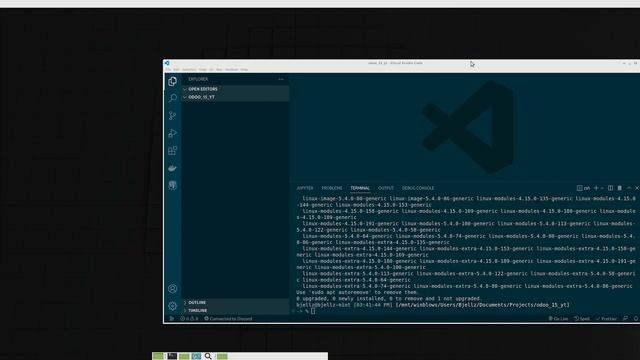Click the Prettier status bar item
This screenshot has height=360, width=640.
pos(606,318)
